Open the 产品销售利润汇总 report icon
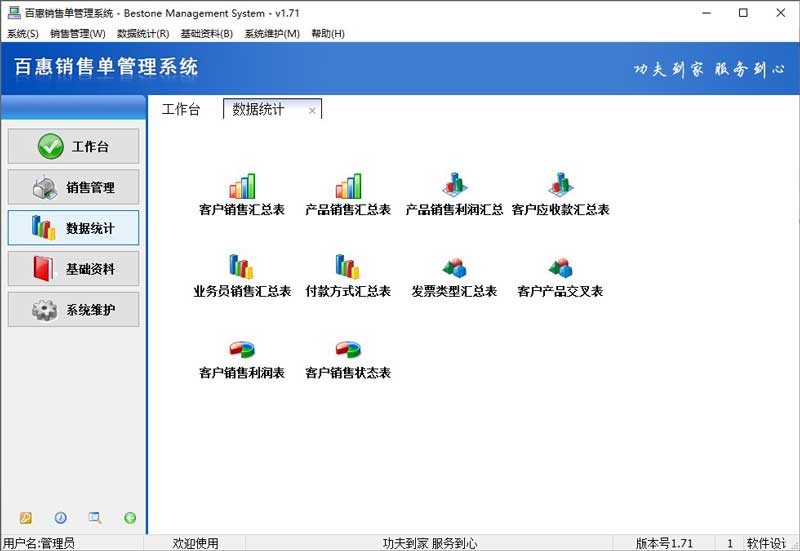This screenshot has width=800, height=551. [x=454, y=185]
